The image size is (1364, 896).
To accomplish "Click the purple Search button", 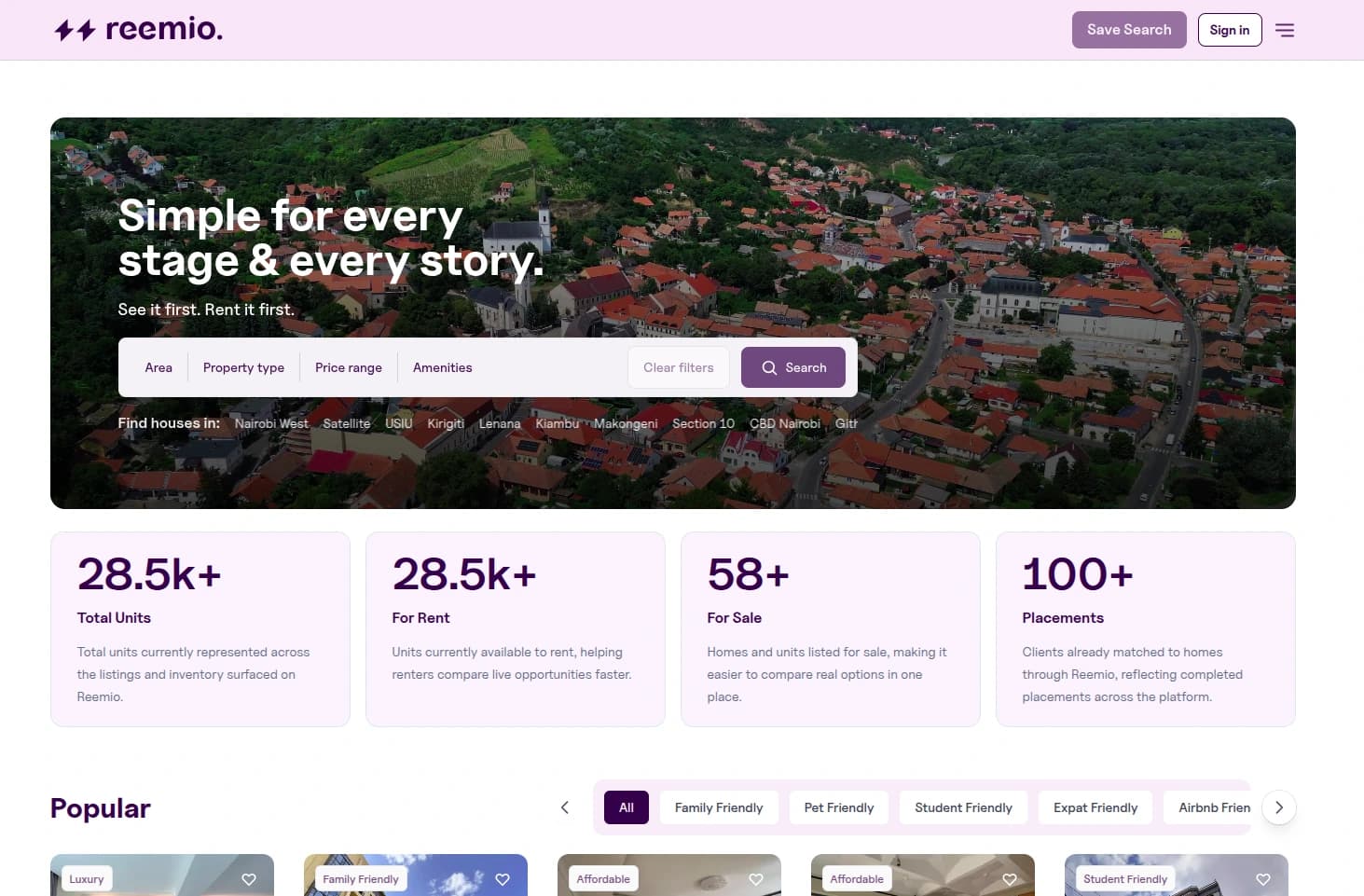I will (x=793, y=367).
